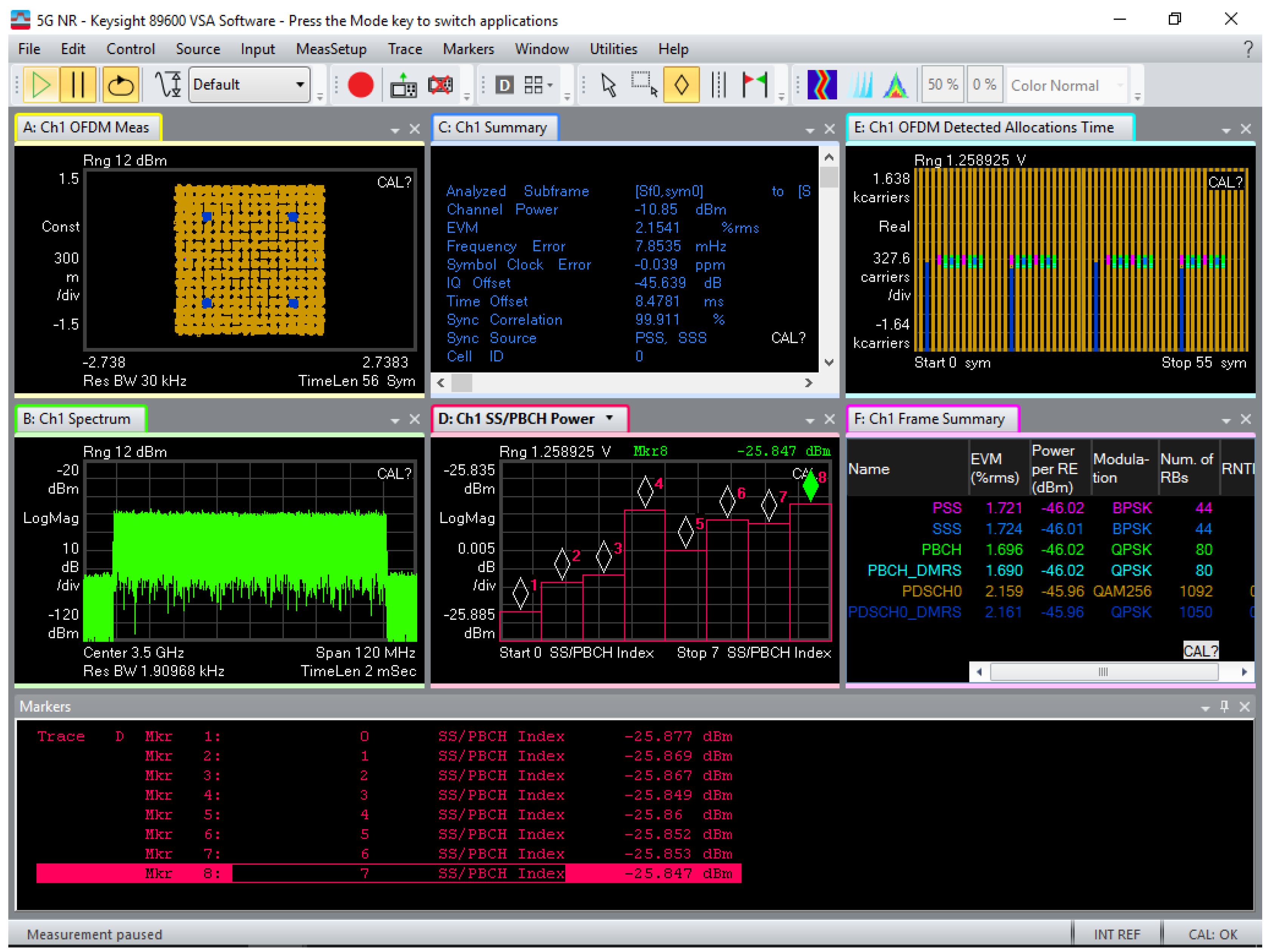Click the 50 % persistence button

(942, 85)
